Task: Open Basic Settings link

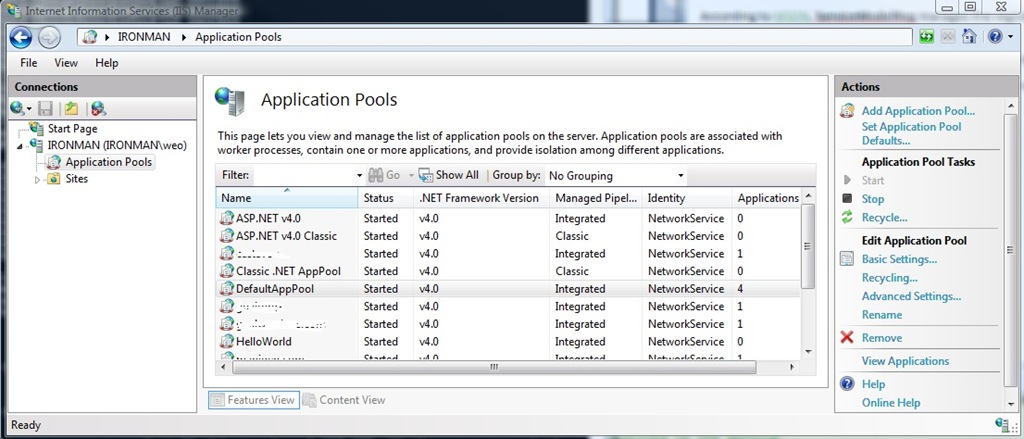Action: pyautogui.click(x=899, y=259)
